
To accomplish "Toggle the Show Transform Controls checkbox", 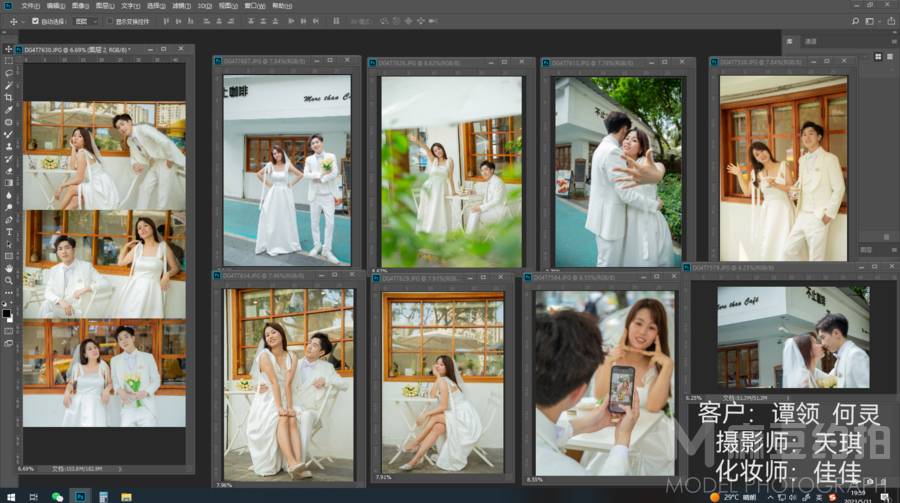I will (x=110, y=21).
